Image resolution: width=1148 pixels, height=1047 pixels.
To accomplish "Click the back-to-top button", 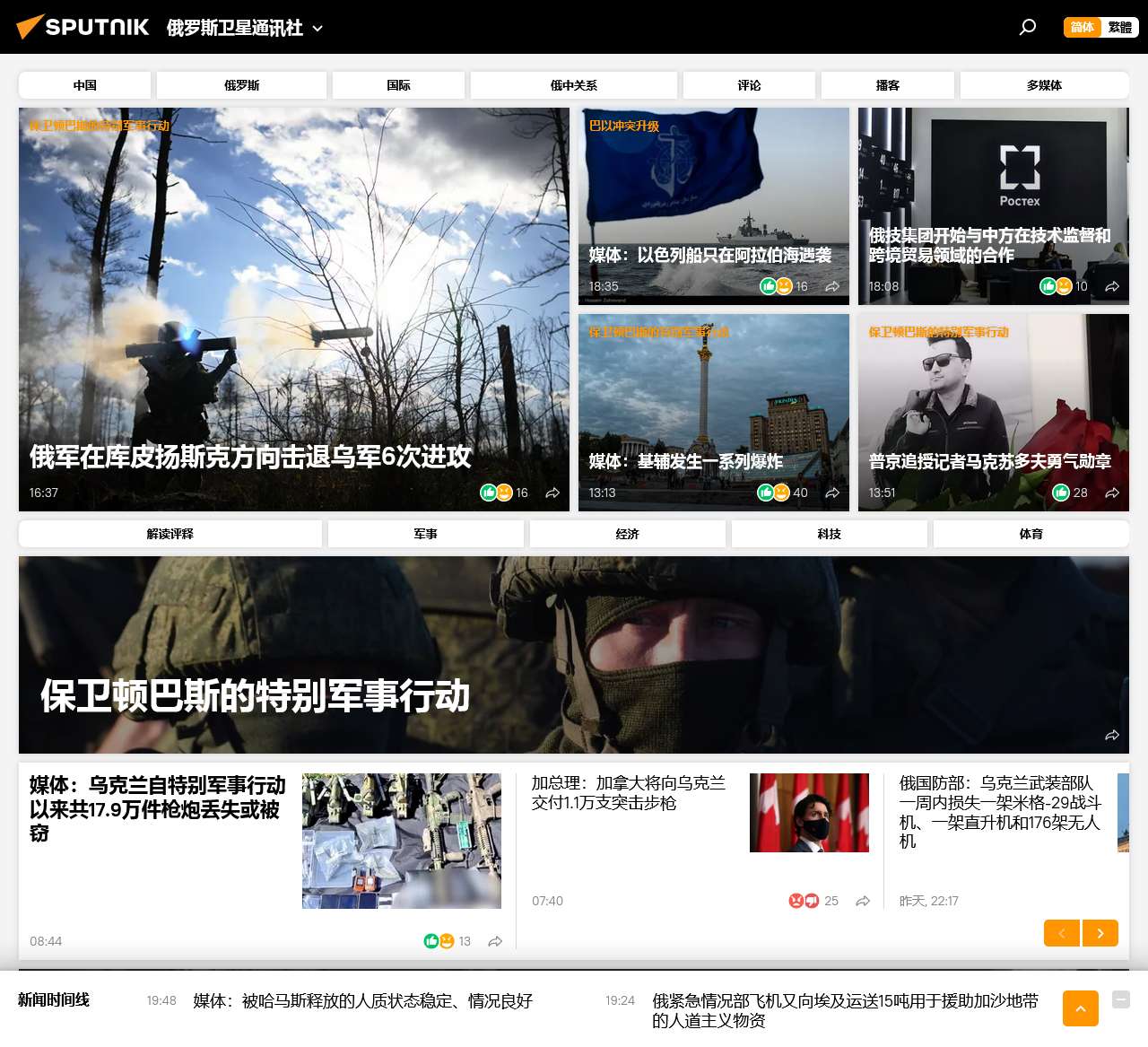I will (1080, 1008).
